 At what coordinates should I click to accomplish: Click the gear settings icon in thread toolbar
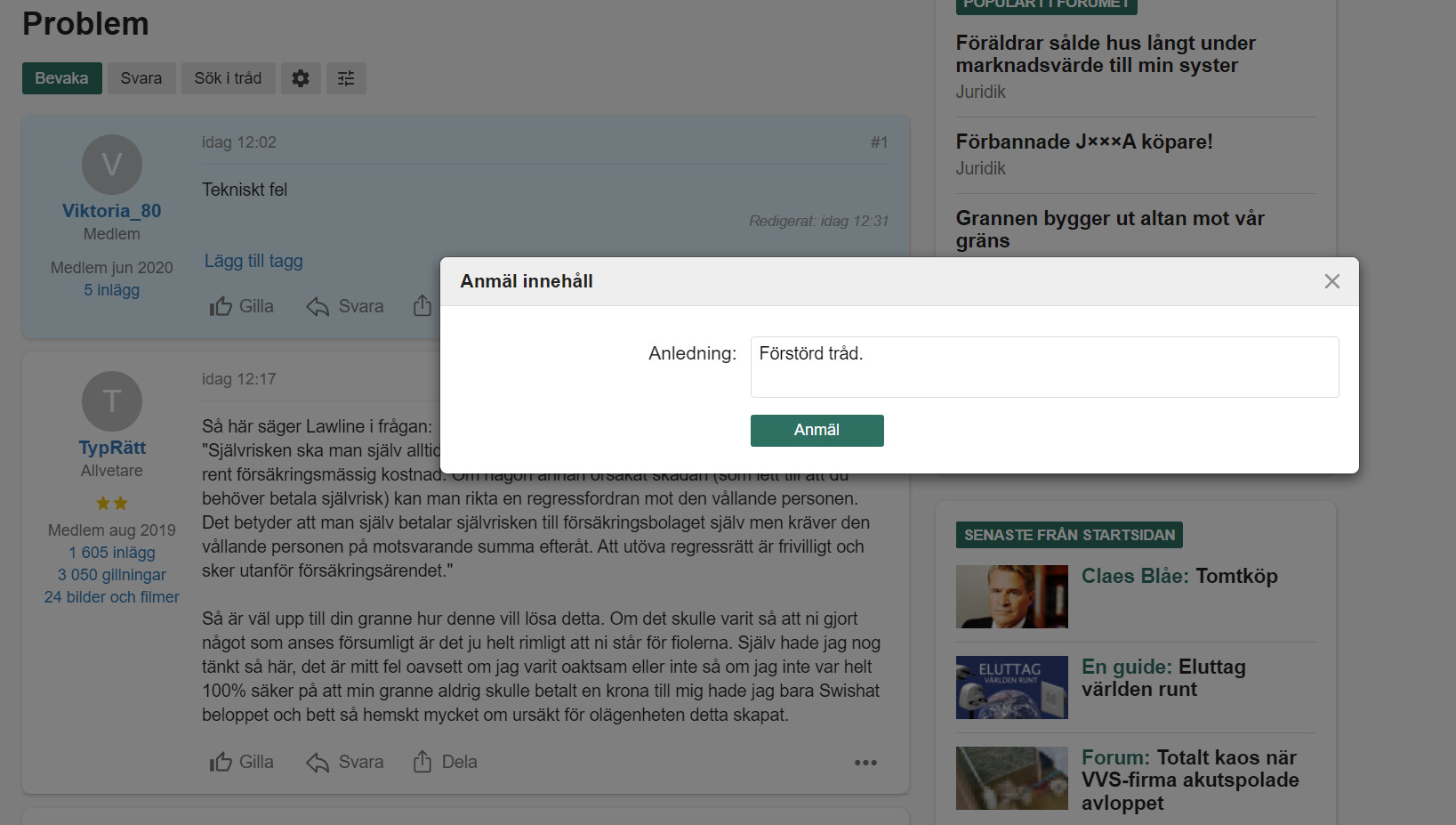tap(301, 78)
